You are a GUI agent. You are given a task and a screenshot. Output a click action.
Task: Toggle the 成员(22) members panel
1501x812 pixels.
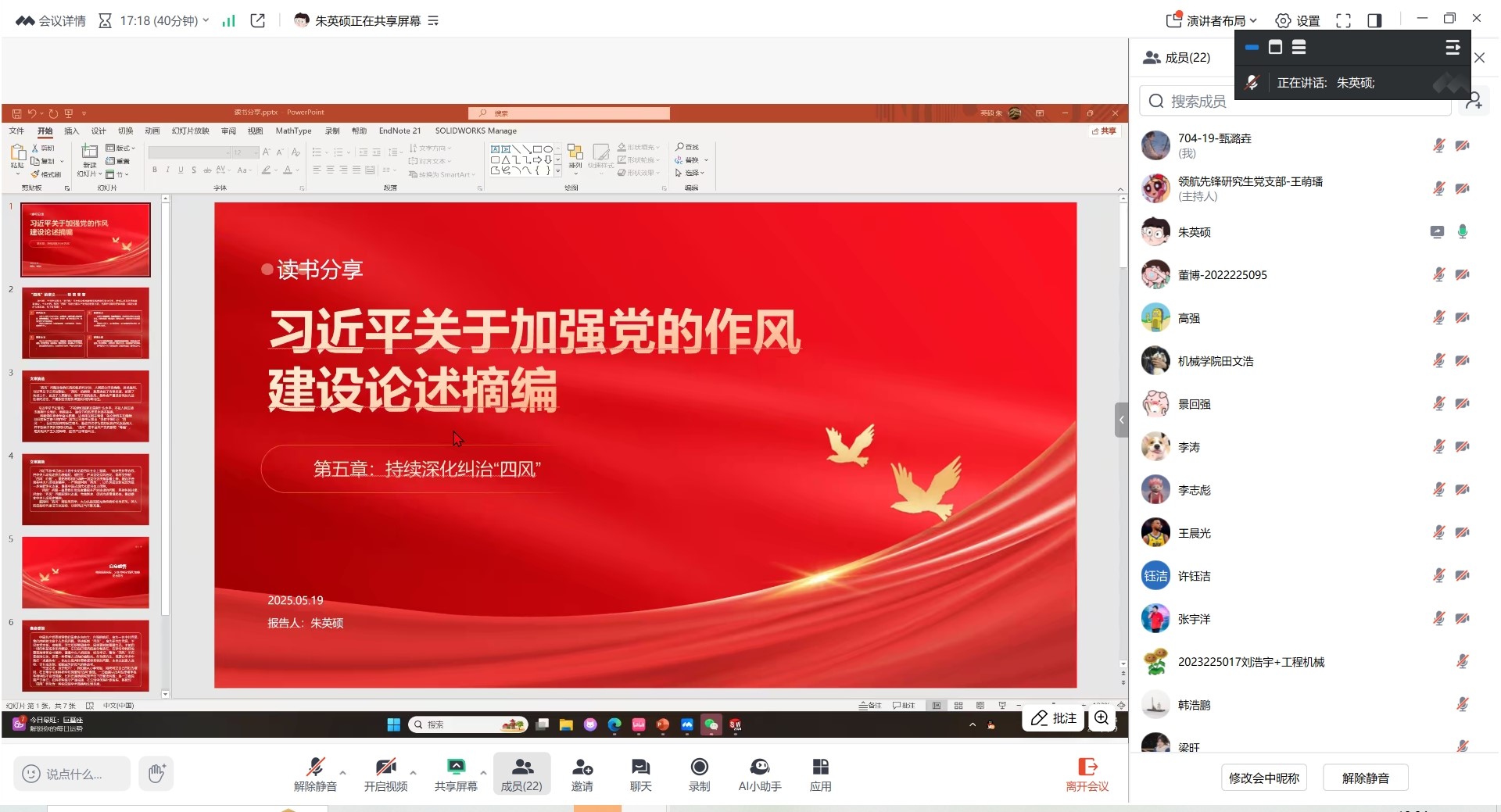[521, 774]
